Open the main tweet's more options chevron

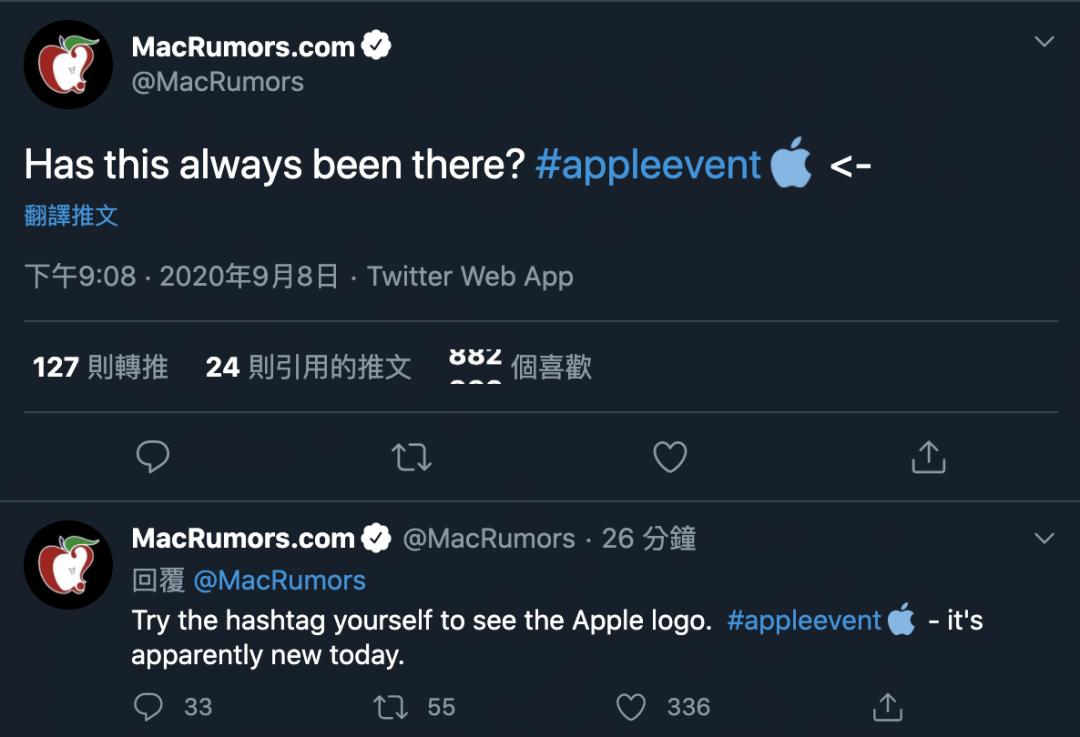(x=1044, y=42)
